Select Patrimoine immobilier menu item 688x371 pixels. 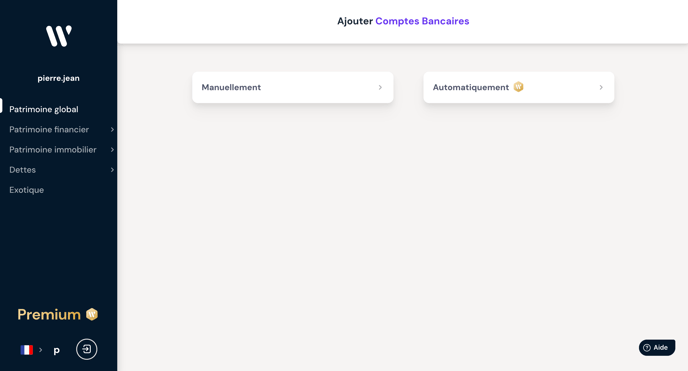(x=53, y=150)
